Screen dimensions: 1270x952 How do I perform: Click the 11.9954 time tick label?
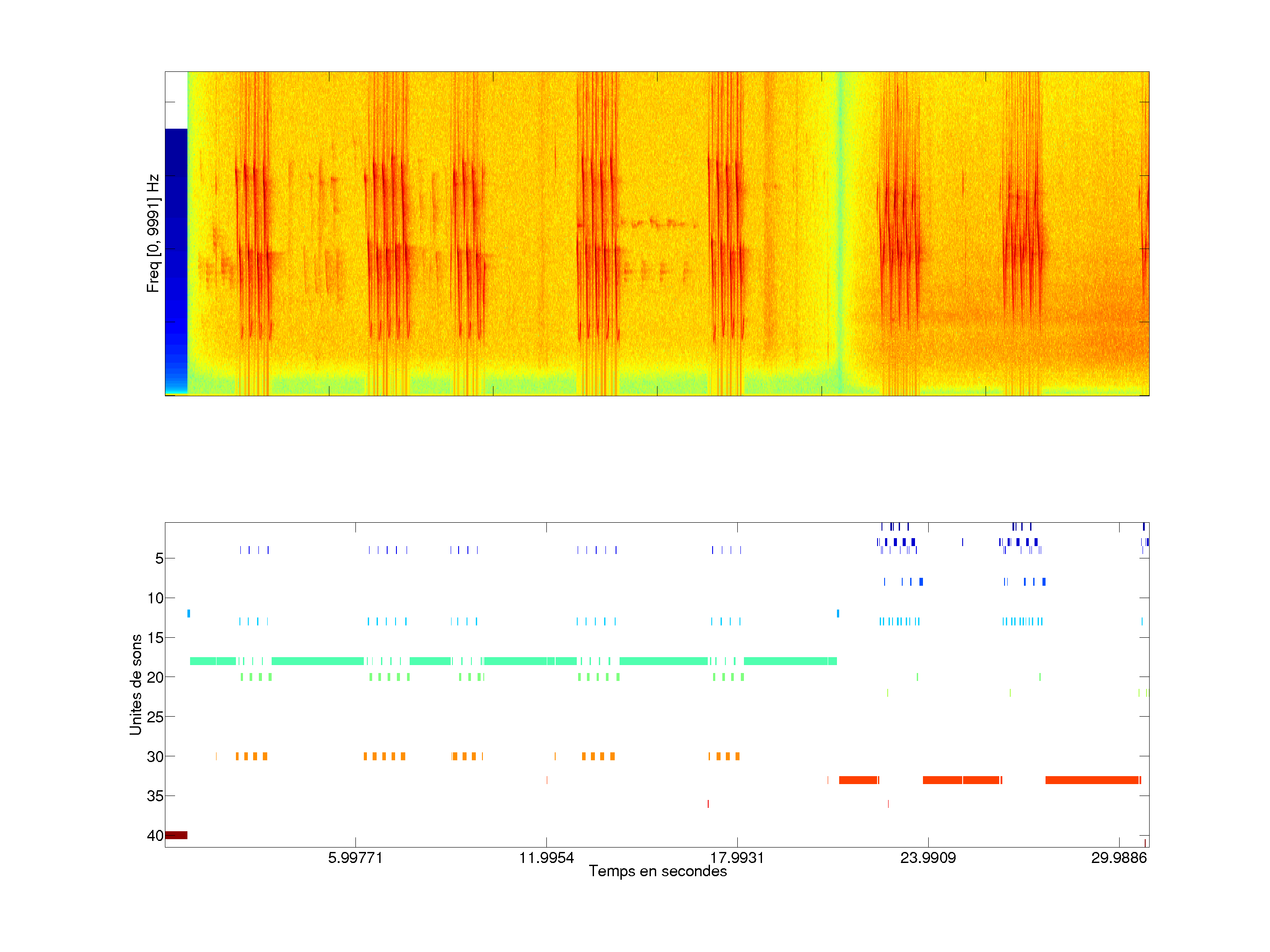click(x=546, y=857)
